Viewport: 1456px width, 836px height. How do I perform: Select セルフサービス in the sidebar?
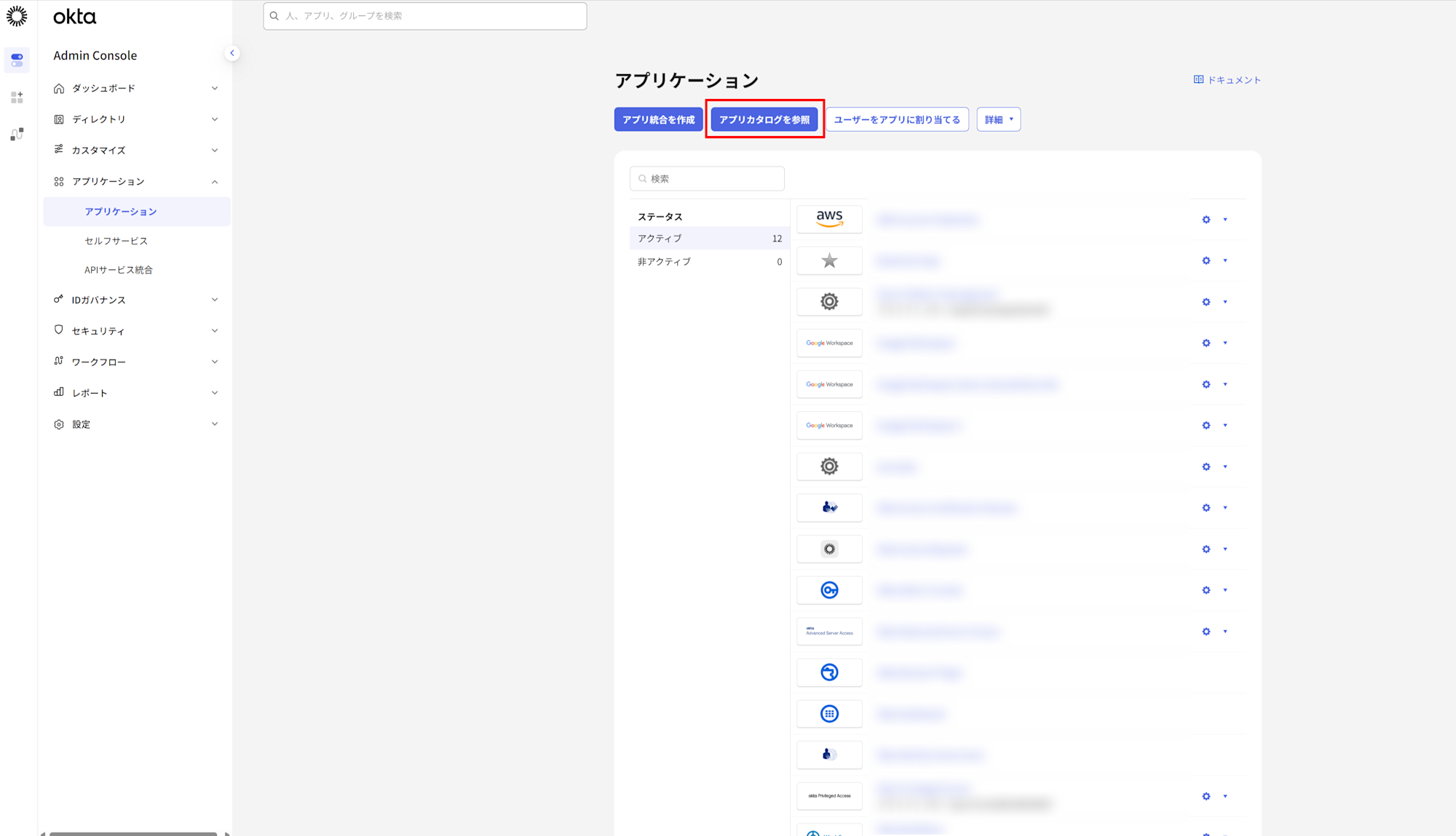point(116,240)
